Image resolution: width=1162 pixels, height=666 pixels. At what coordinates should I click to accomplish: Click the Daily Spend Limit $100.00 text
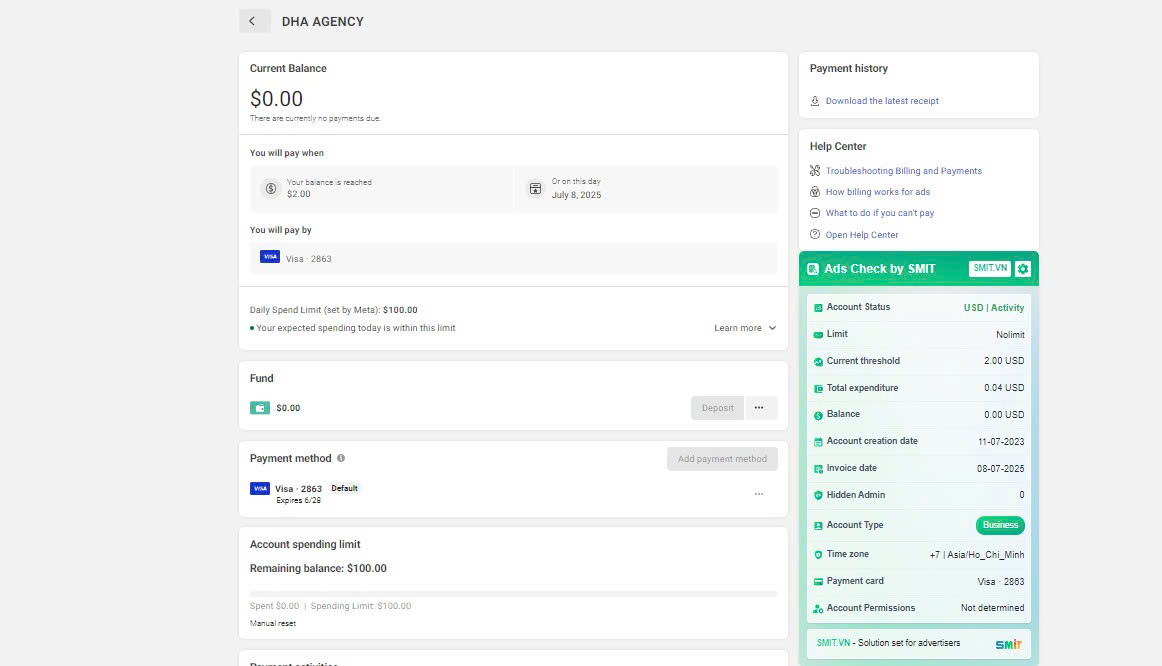tap(333, 310)
